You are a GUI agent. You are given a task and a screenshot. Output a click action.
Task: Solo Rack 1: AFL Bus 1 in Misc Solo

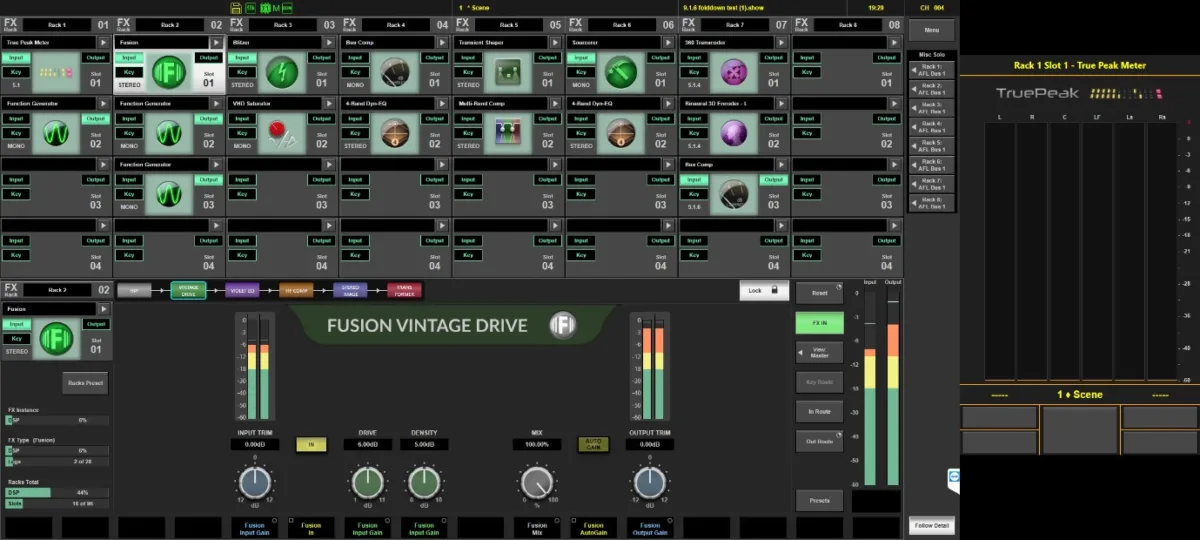[932, 70]
